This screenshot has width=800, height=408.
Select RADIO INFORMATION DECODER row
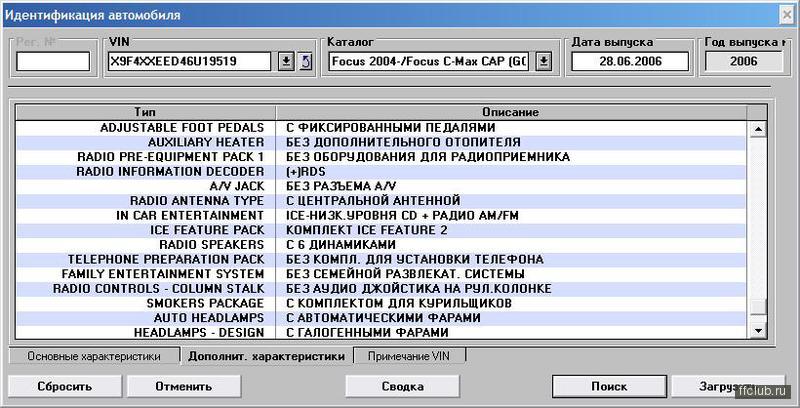381,171
